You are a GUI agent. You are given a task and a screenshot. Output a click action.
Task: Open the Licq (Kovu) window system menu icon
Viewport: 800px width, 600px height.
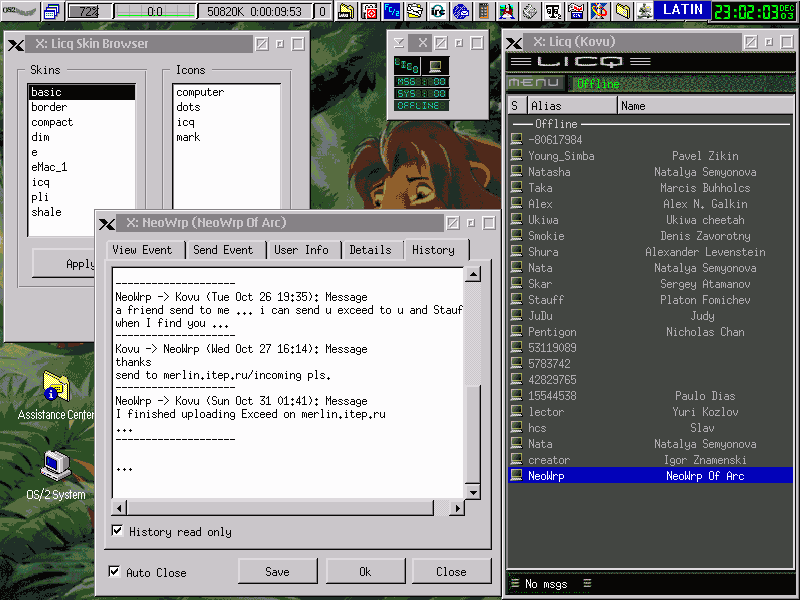(514, 43)
